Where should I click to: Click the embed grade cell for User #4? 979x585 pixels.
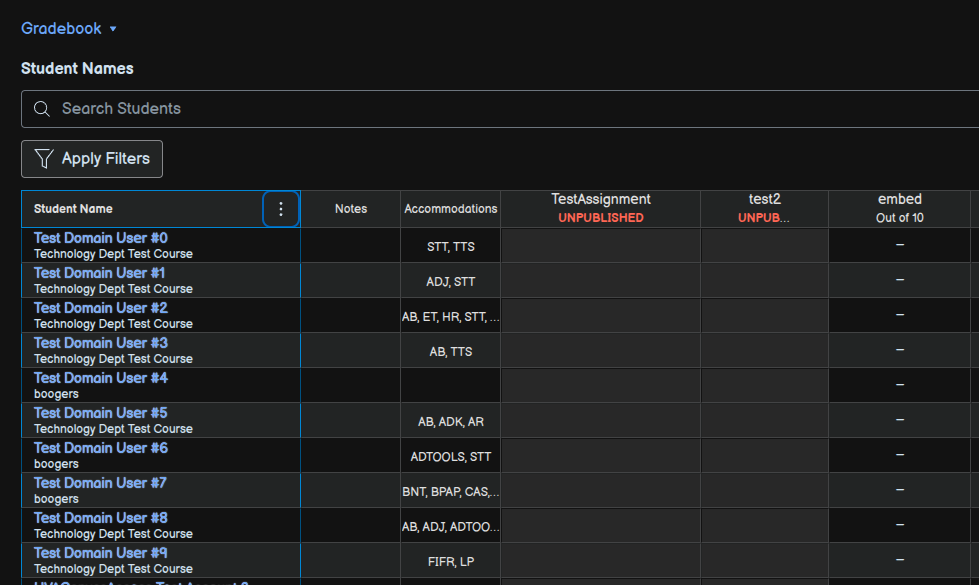coord(900,385)
